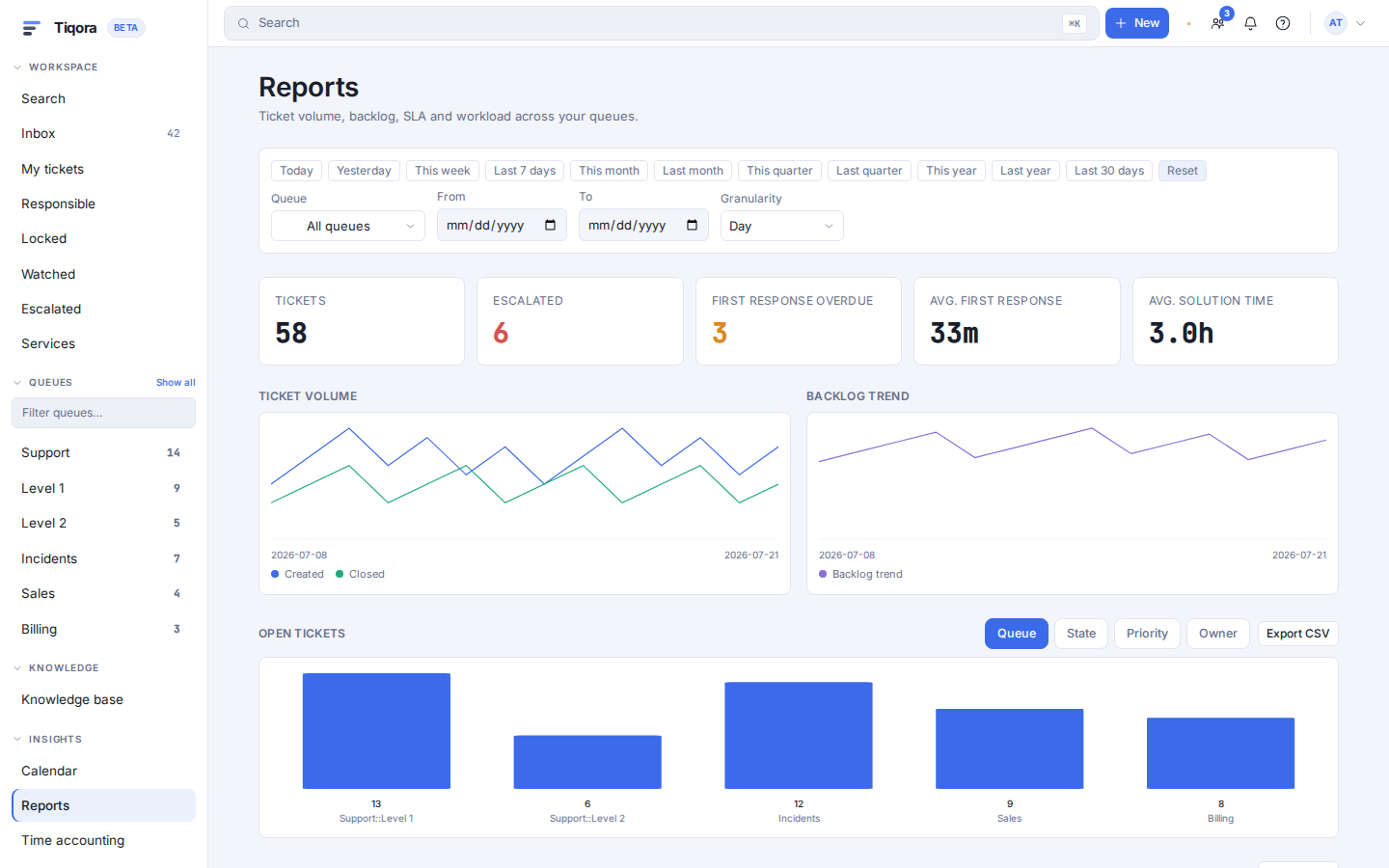The height and width of the screenshot is (868, 1389).
Task: Open the help question mark icon
Action: (x=1283, y=23)
